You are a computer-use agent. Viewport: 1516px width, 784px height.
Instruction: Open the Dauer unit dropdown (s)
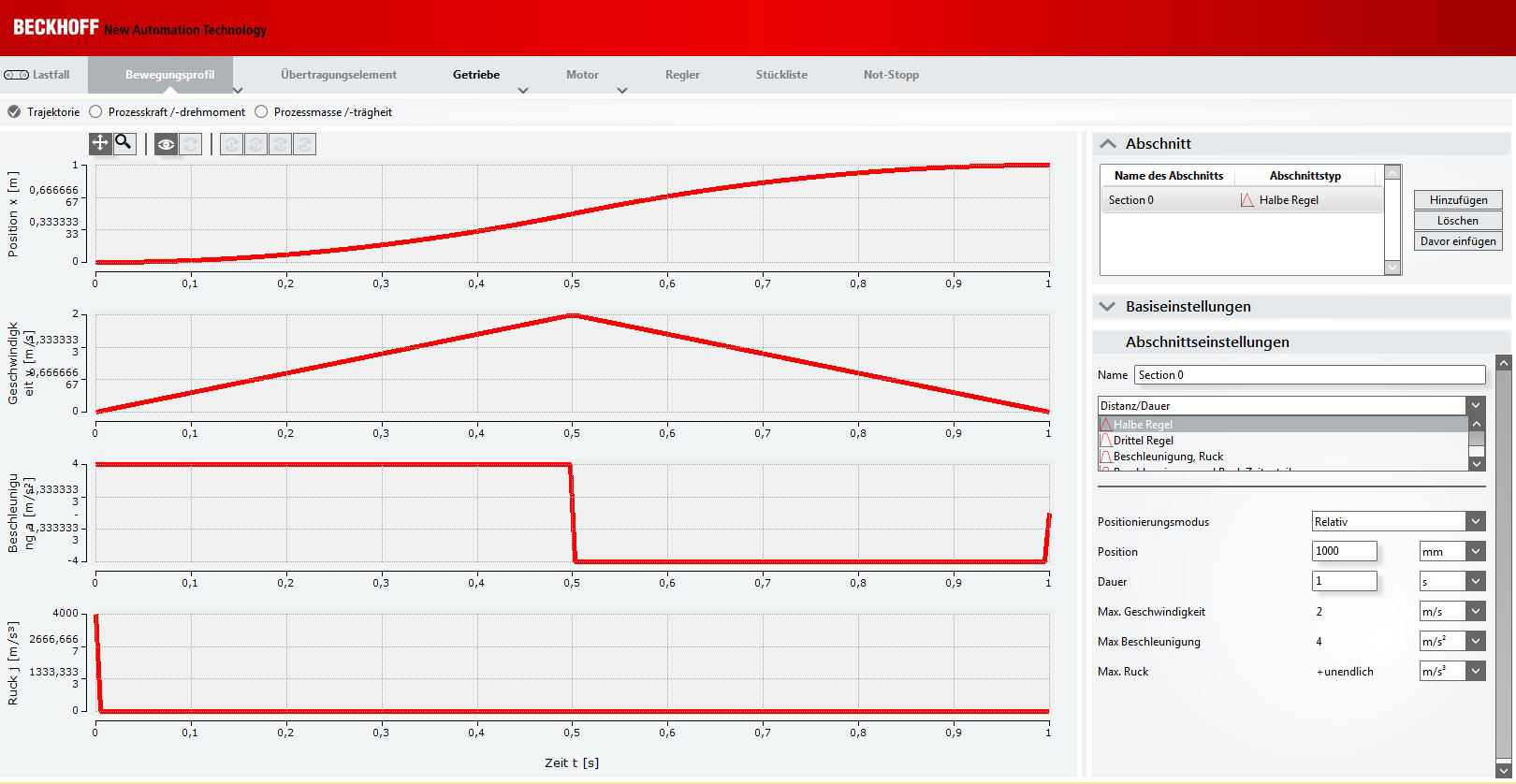tap(1476, 582)
